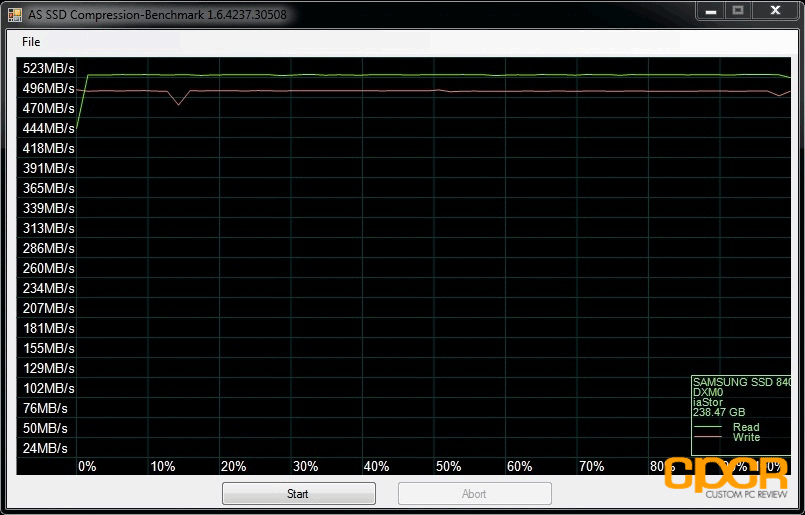Click the SAMSUNG SSD 840 drive name in legend

741,383
